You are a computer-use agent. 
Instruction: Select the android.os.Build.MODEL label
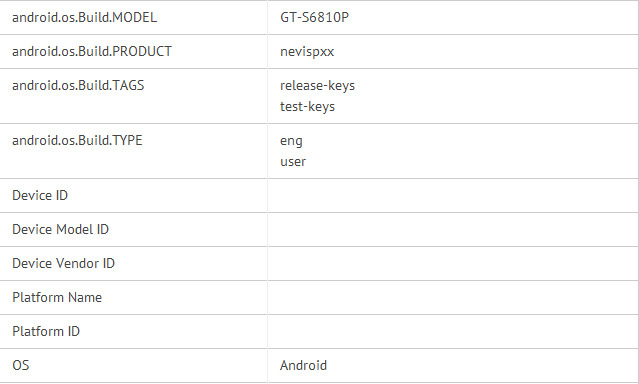84,18
